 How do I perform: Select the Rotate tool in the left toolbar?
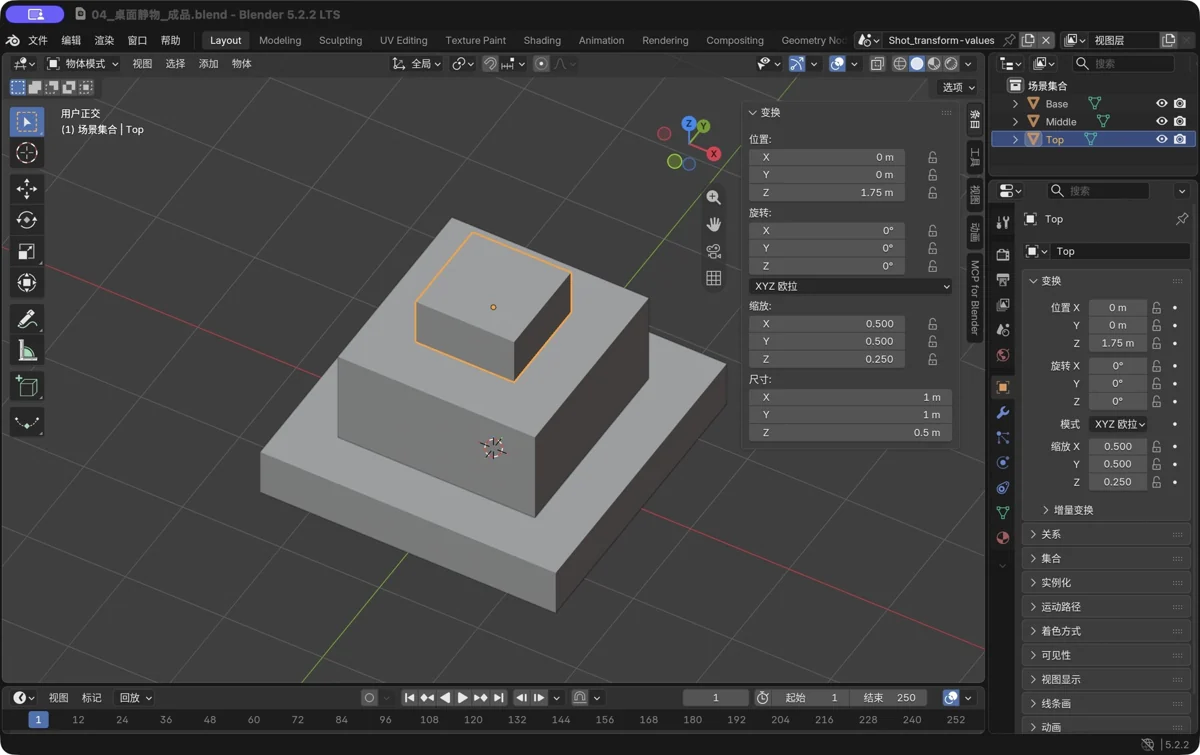tap(27, 220)
